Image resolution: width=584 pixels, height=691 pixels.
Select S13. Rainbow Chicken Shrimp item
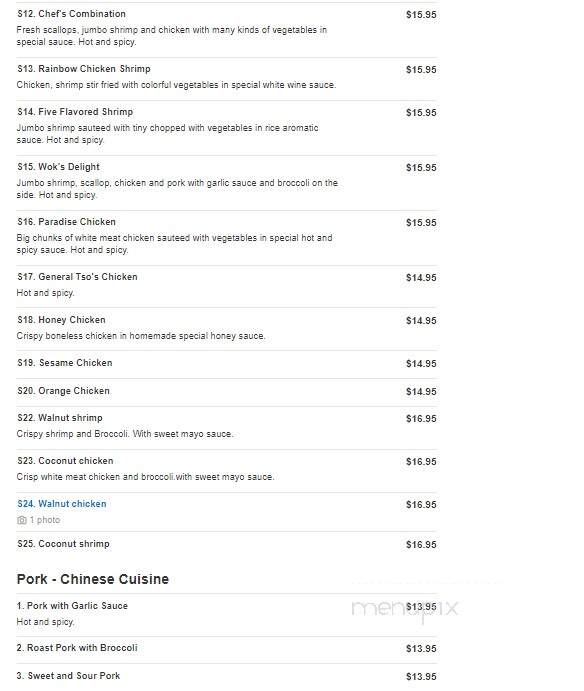pyautogui.click(x=84, y=69)
